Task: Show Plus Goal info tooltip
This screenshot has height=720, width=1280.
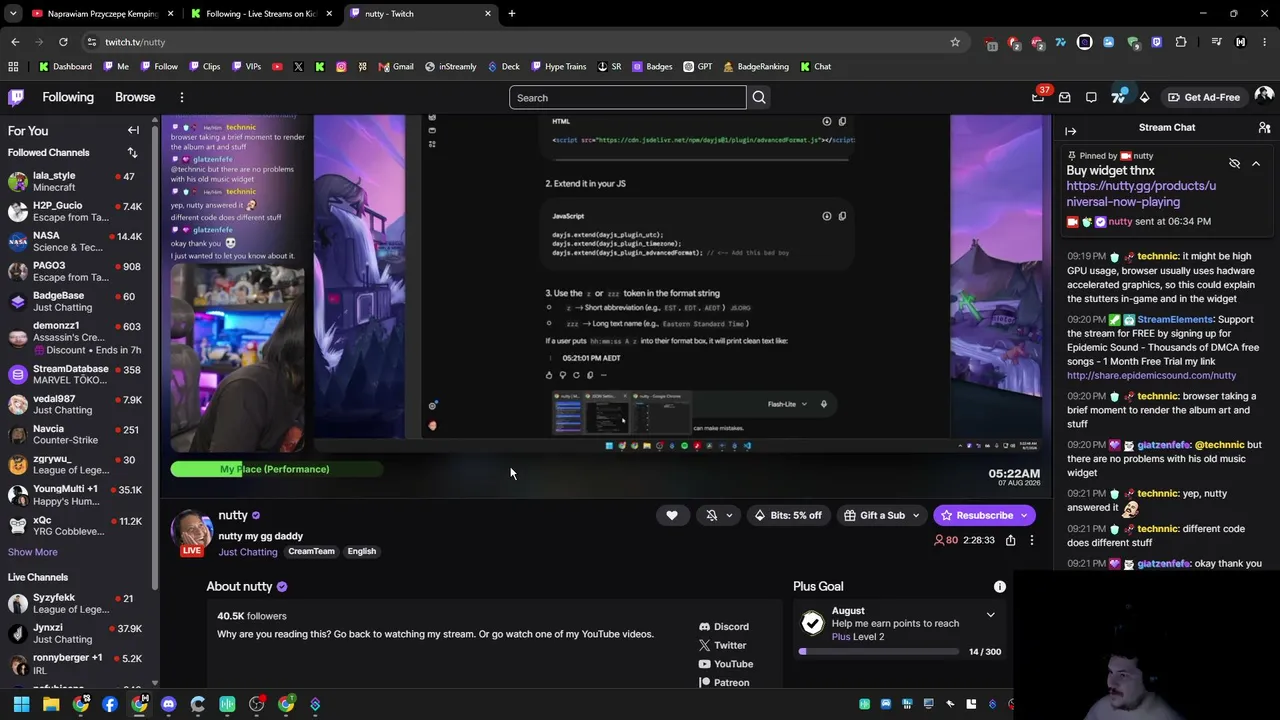Action: [x=999, y=587]
